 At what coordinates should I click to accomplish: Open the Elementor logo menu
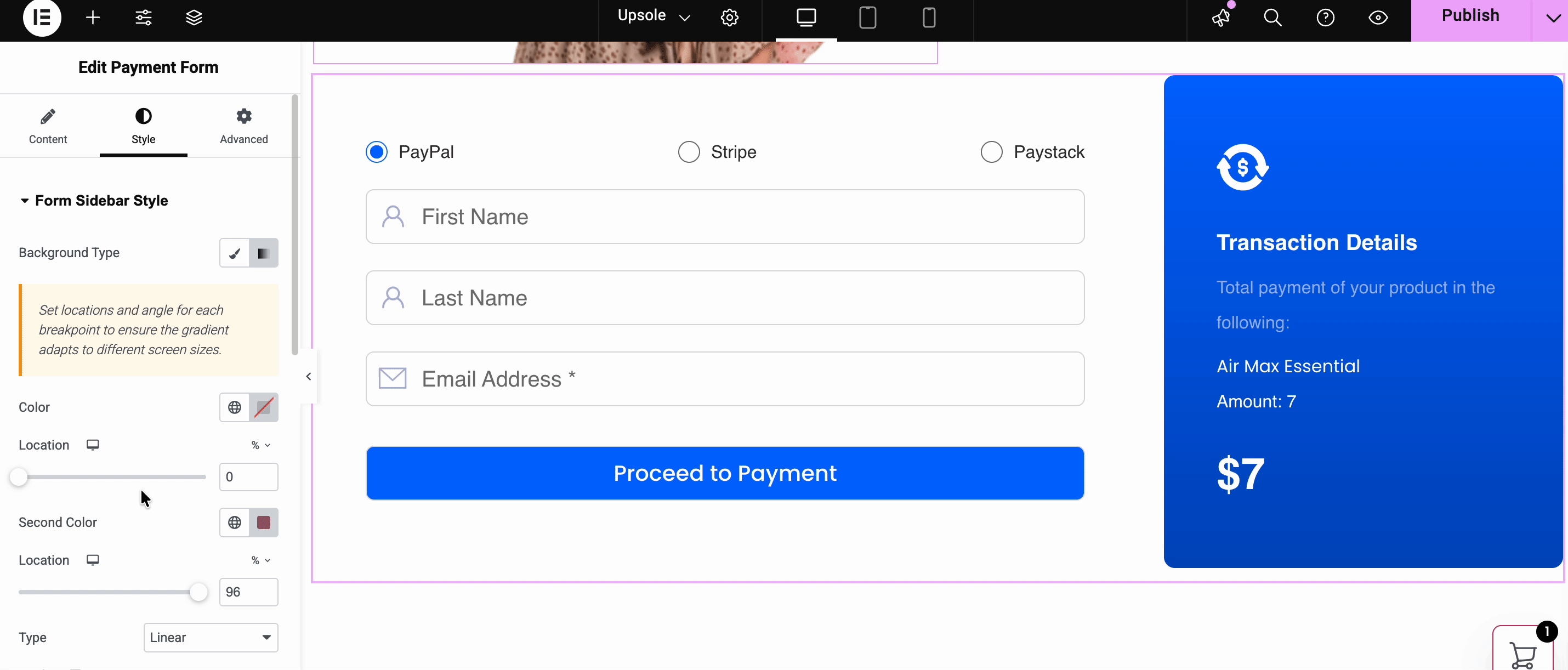pos(41,18)
